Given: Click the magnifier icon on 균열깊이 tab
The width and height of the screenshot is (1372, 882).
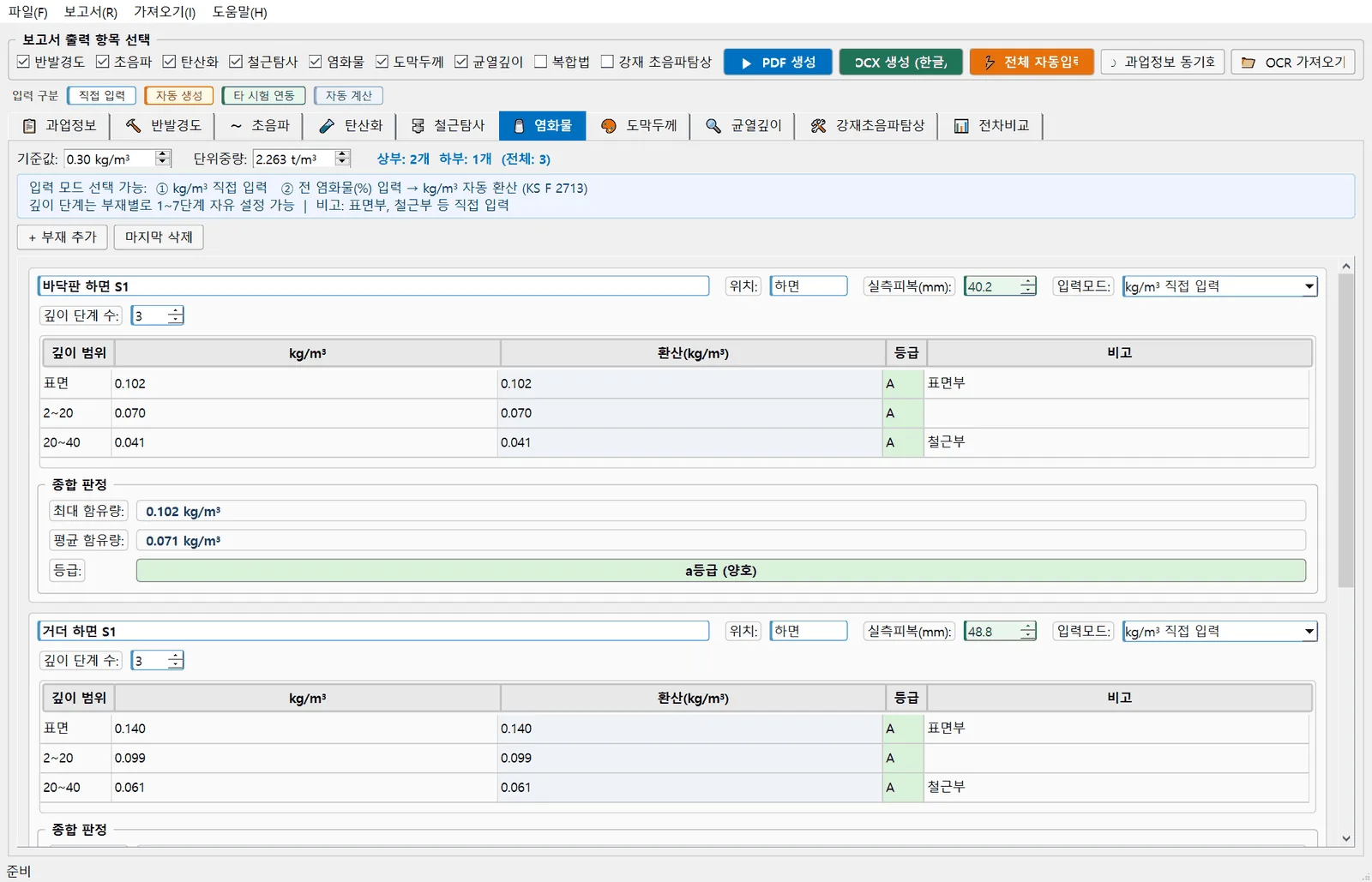Looking at the screenshot, I should click(713, 126).
